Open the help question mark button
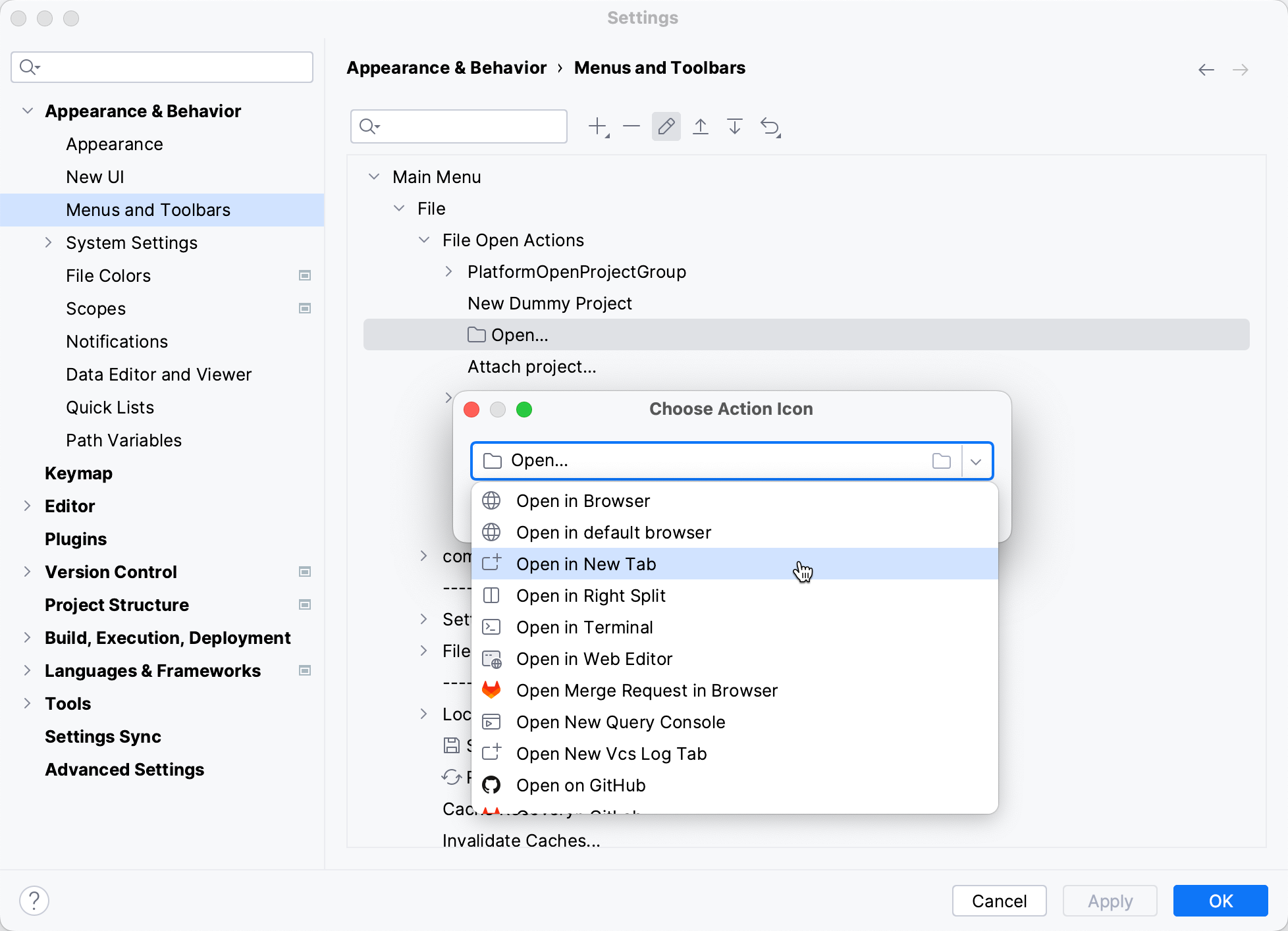 (x=34, y=901)
